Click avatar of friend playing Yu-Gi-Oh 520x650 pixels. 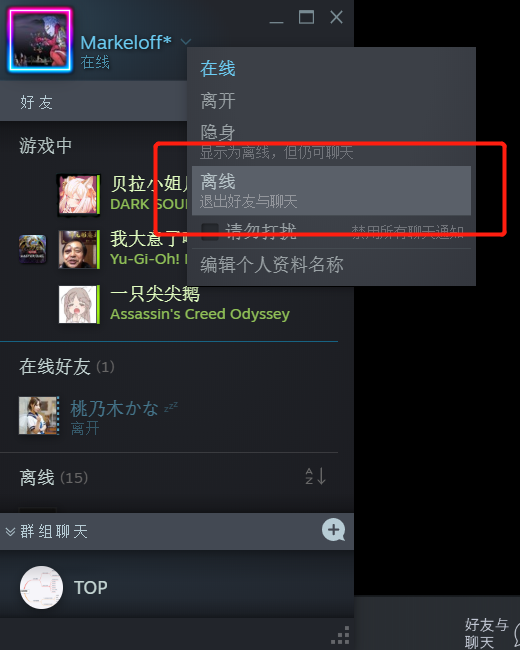point(78,250)
